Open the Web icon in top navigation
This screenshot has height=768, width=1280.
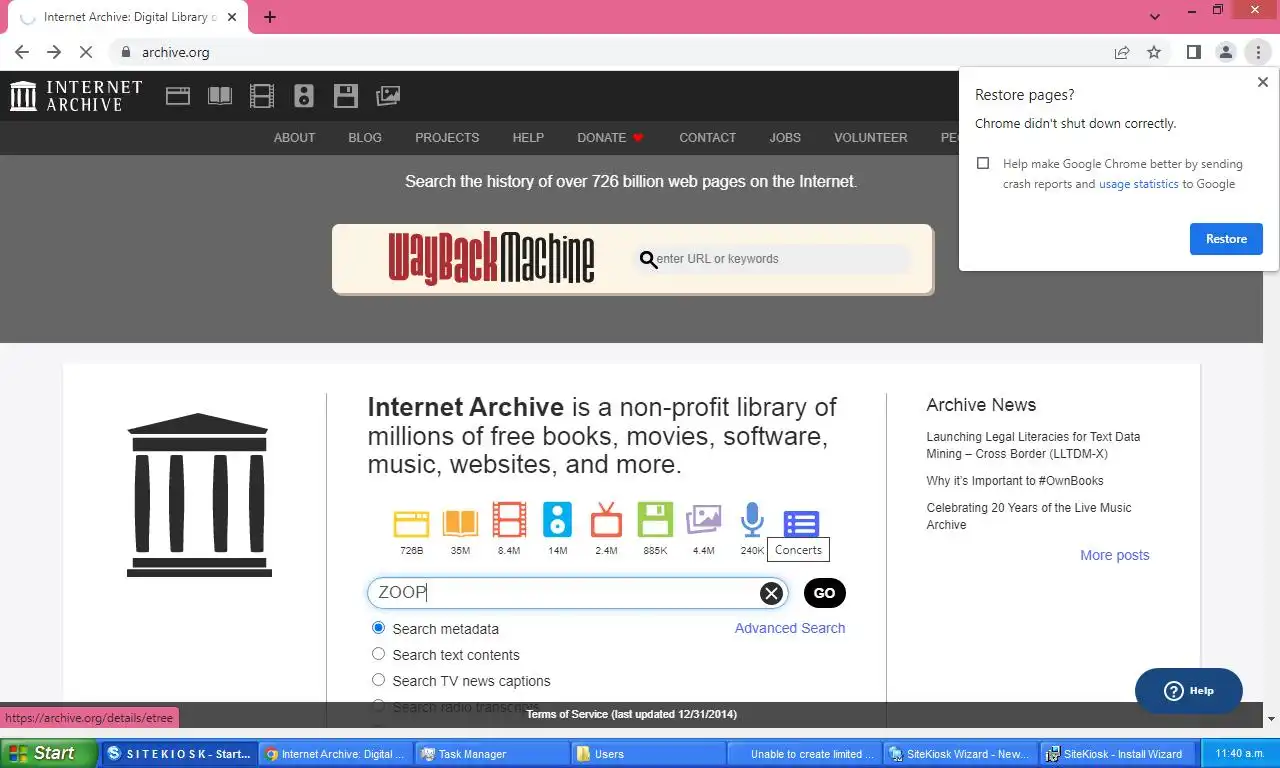(x=178, y=96)
